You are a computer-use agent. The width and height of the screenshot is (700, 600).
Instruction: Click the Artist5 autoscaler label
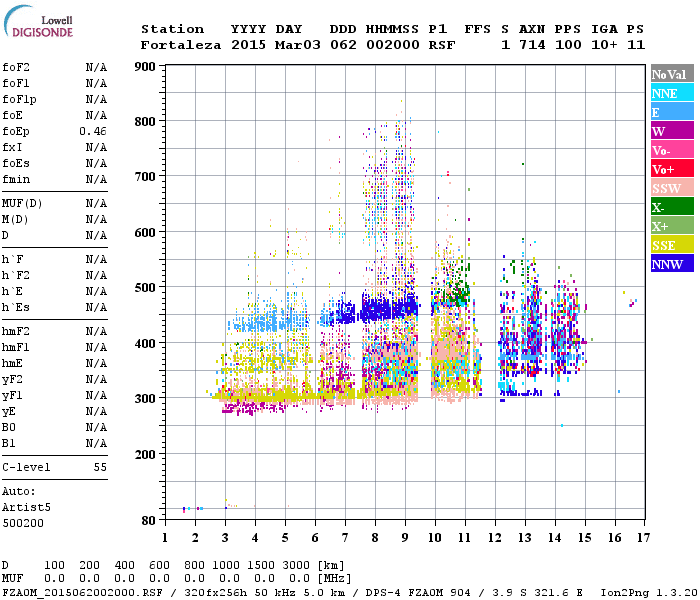coord(26,508)
